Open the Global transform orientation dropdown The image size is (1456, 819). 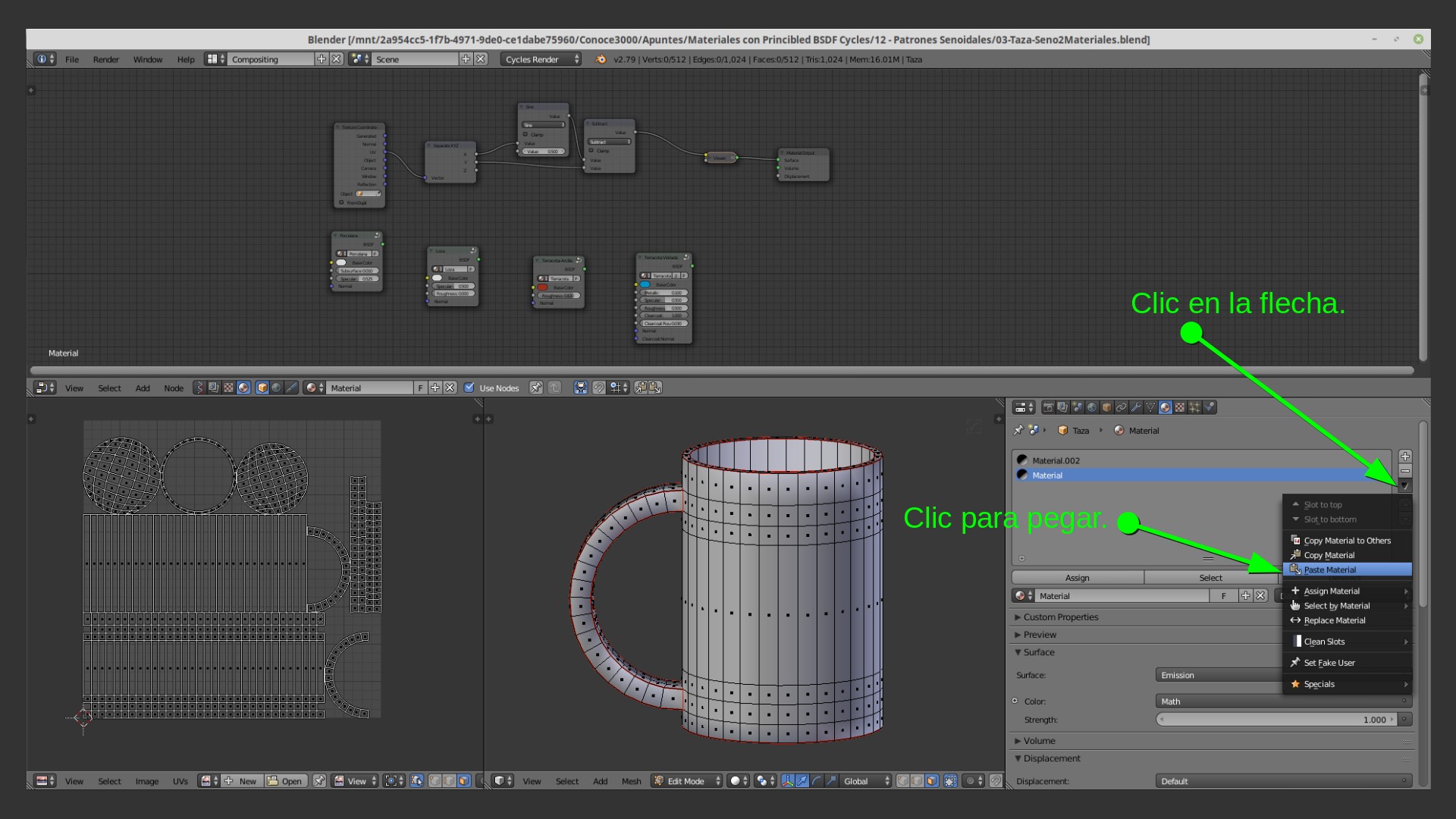pyautogui.click(x=868, y=780)
